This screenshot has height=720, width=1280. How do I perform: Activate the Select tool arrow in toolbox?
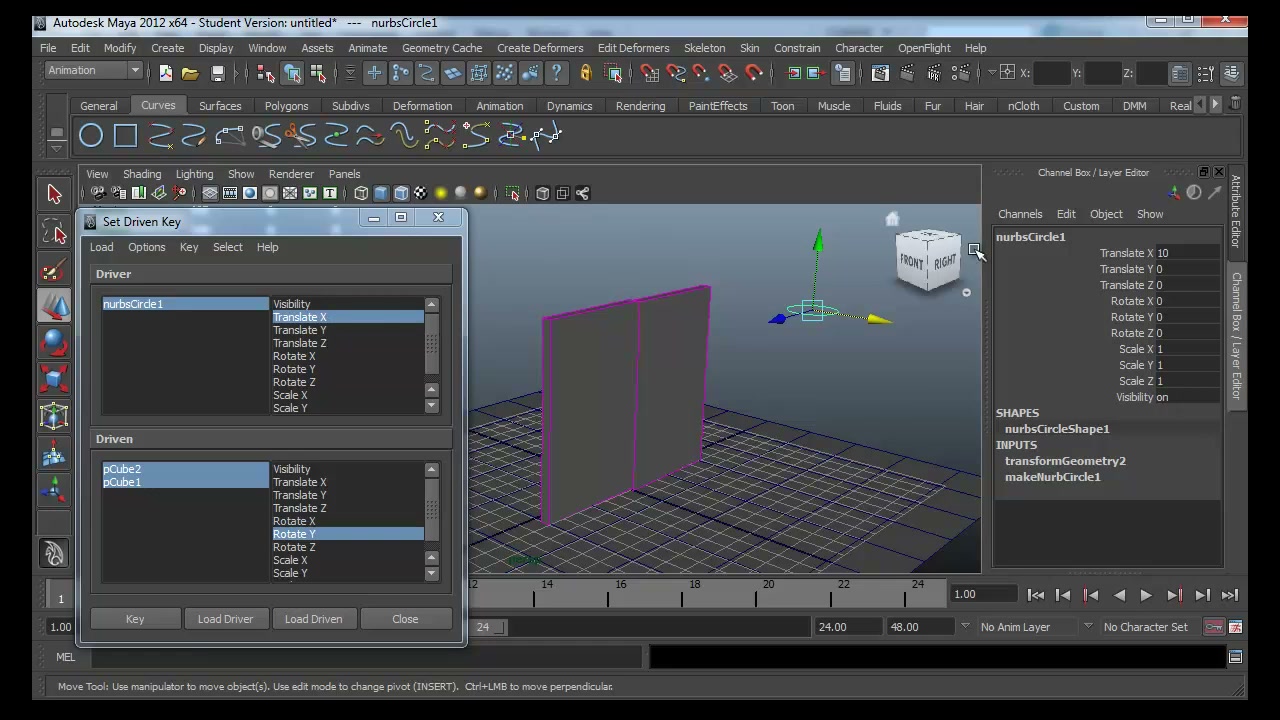tap(54, 194)
